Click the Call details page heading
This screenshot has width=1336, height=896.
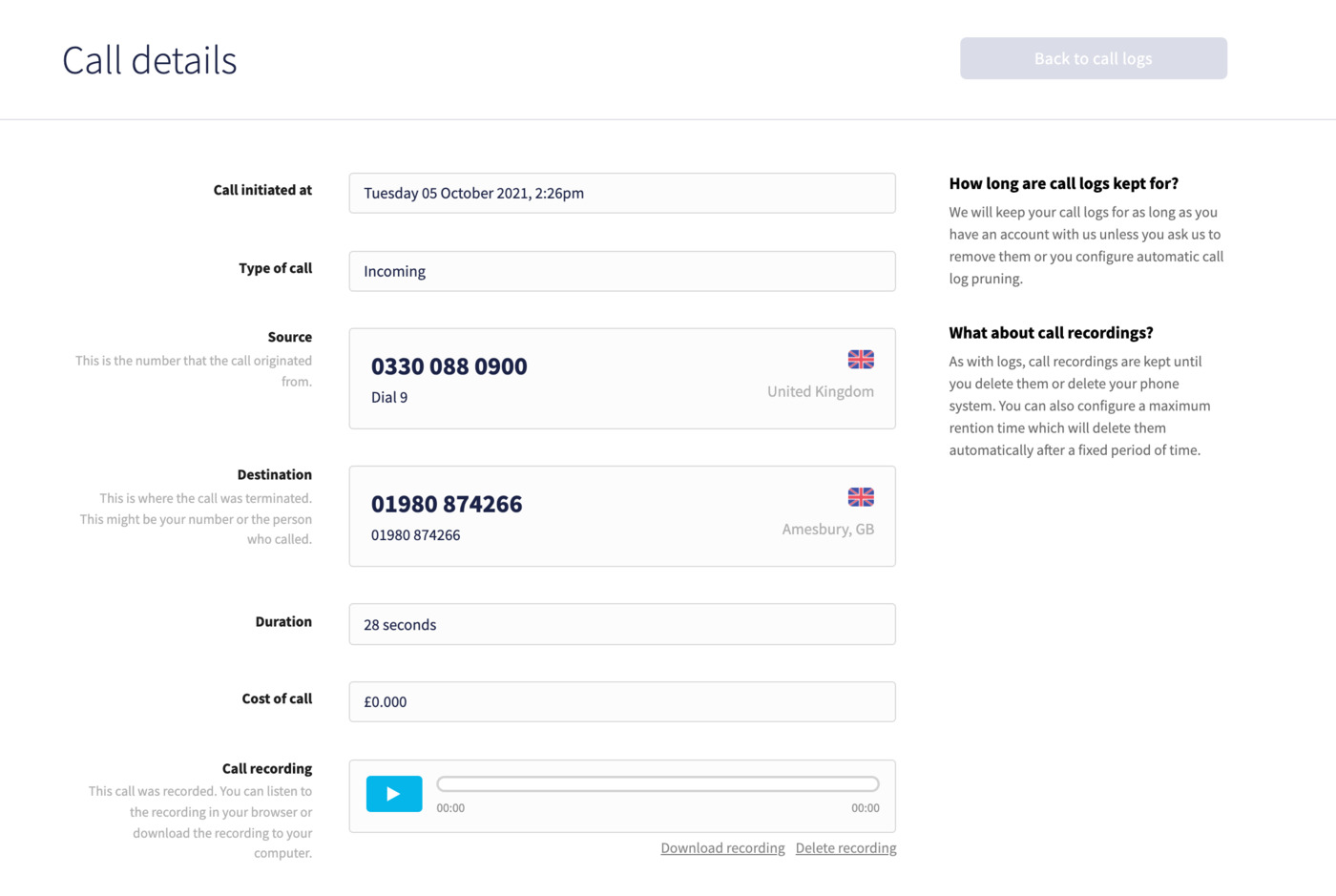click(x=150, y=60)
